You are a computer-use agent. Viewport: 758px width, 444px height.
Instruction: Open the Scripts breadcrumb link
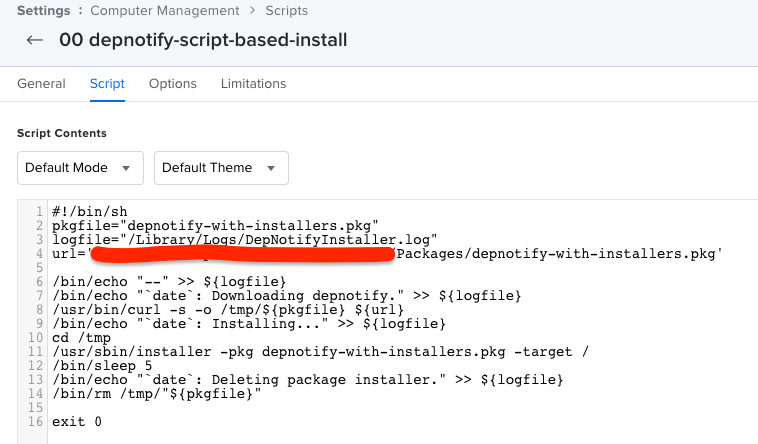287,11
